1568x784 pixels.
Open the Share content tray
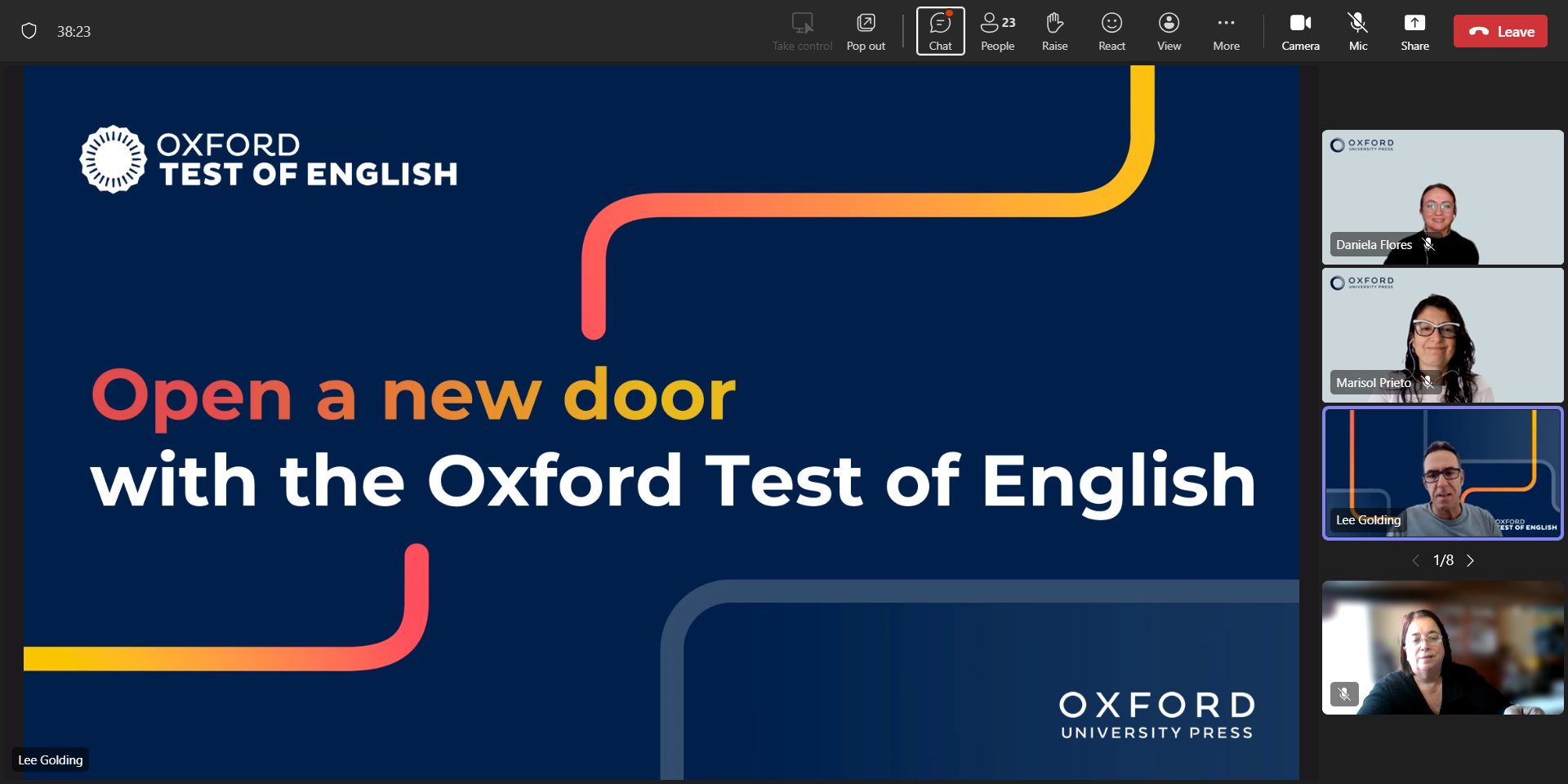(1414, 31)
